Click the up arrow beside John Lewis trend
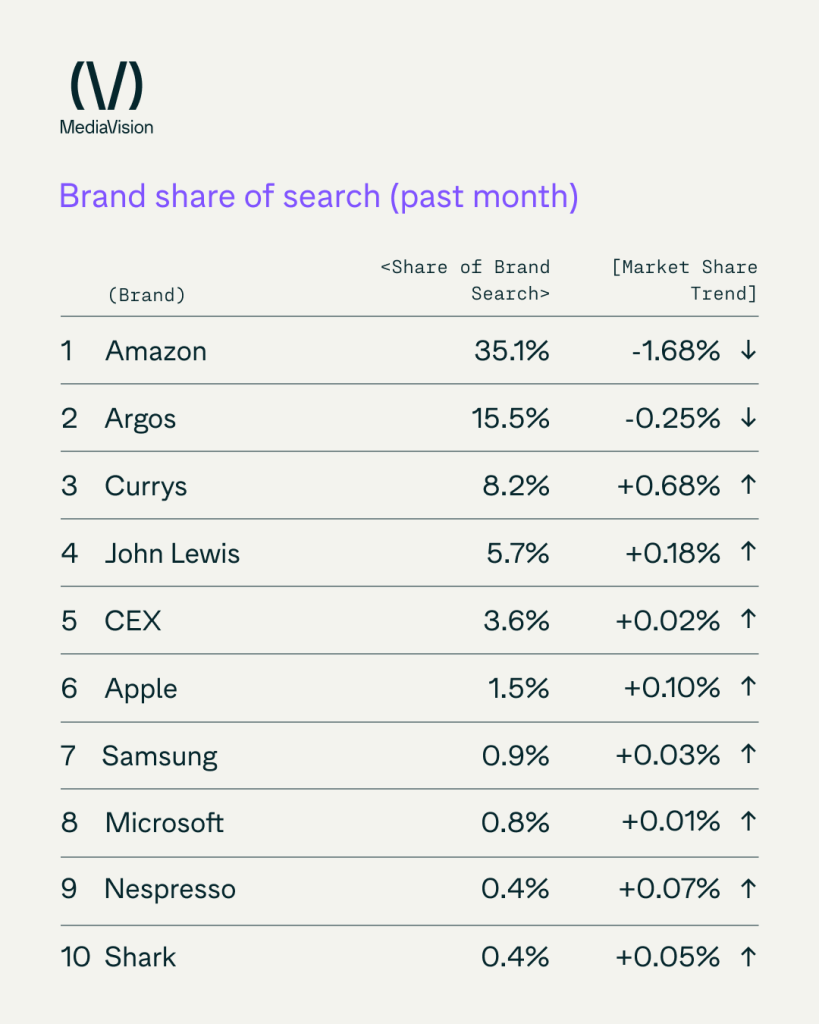 747,553
